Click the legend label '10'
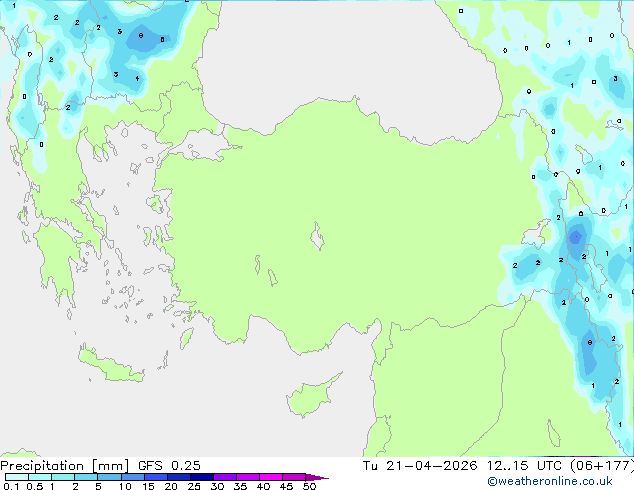The width and height of the screenshot is (634, 490). 125,486
